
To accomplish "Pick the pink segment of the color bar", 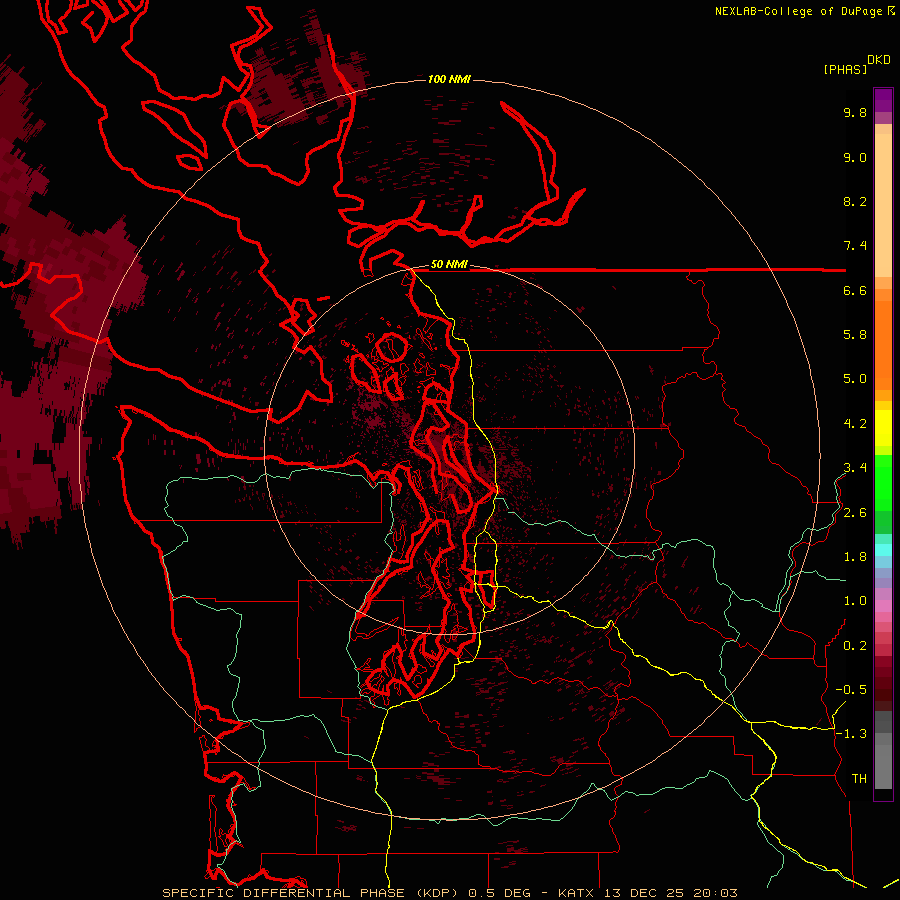I will coord(883,606).
